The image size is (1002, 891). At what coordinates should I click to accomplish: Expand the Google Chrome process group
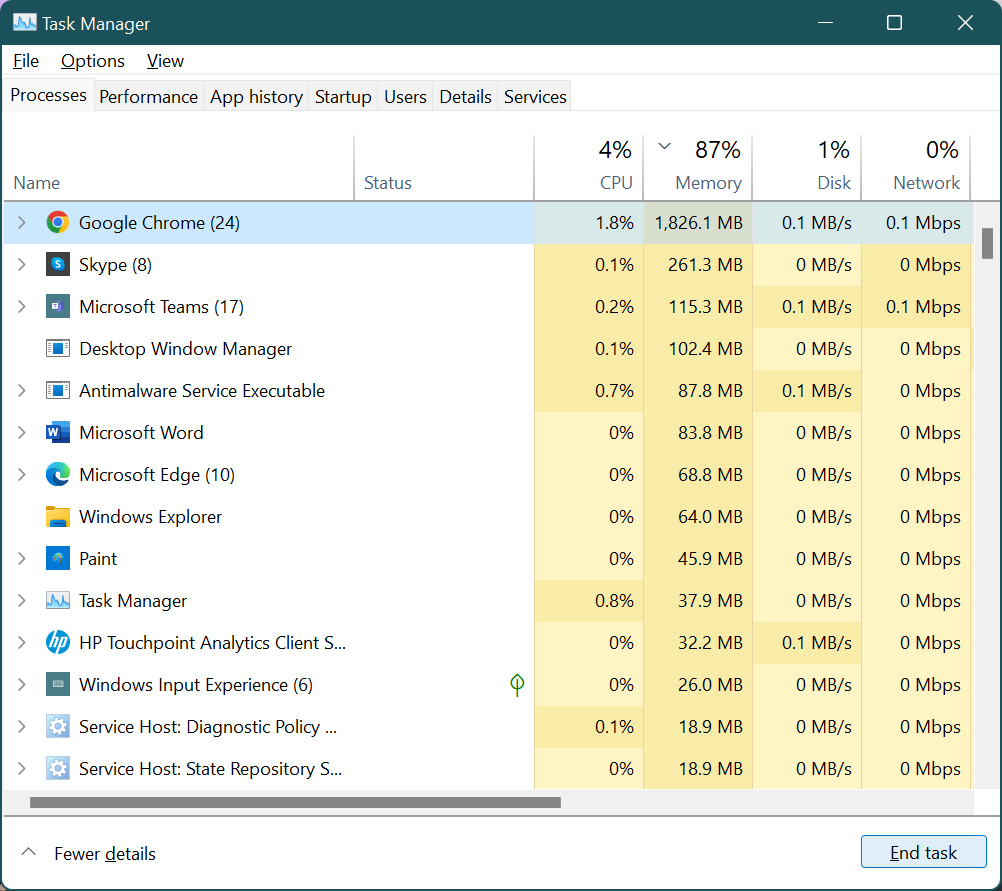pos(22,223)
